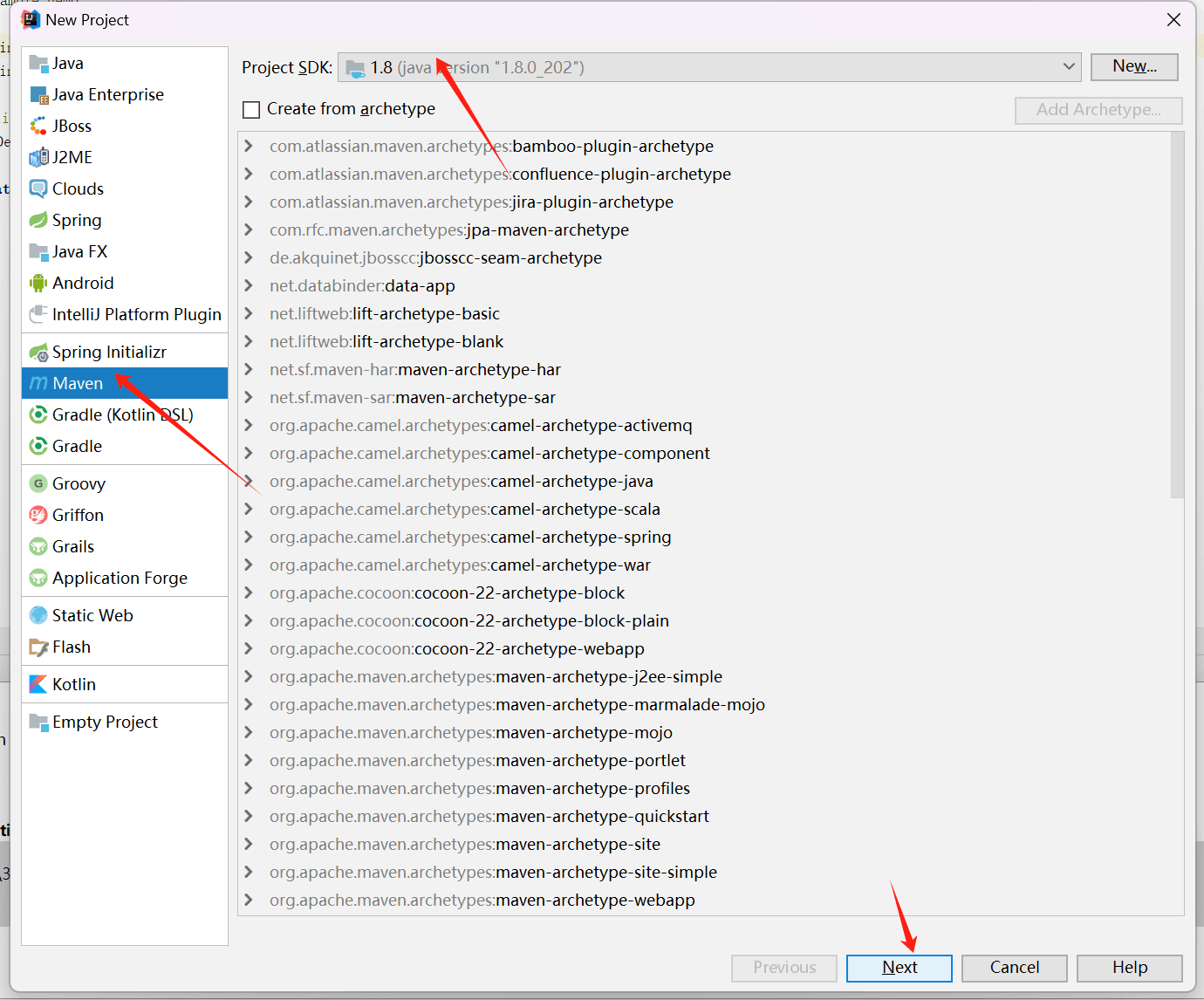Click New... SDK button
The width and height of the screenshot is (1204, 1000).
(x=1134, y=66)
